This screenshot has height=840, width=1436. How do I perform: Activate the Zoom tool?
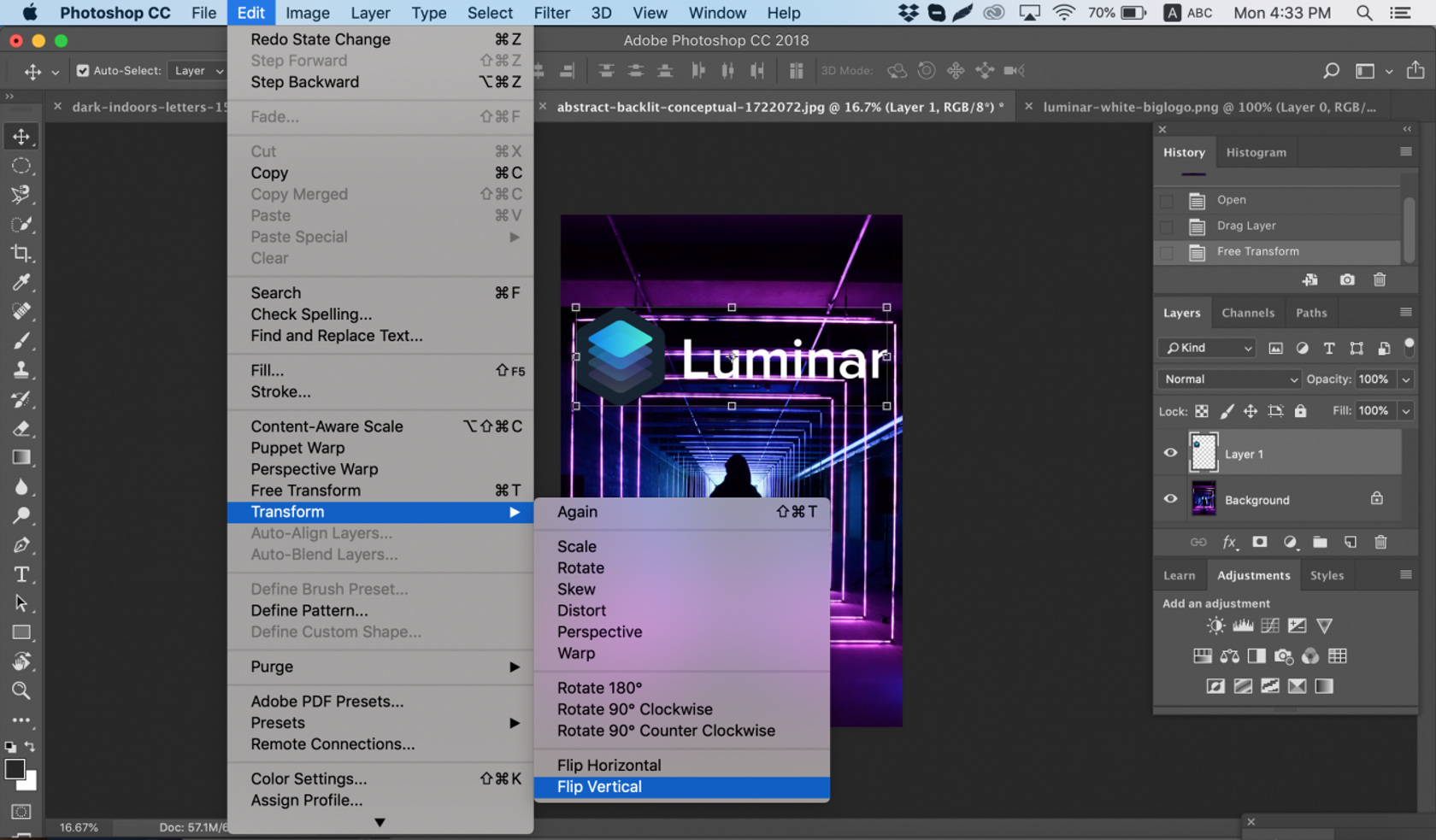pos(21,690)
